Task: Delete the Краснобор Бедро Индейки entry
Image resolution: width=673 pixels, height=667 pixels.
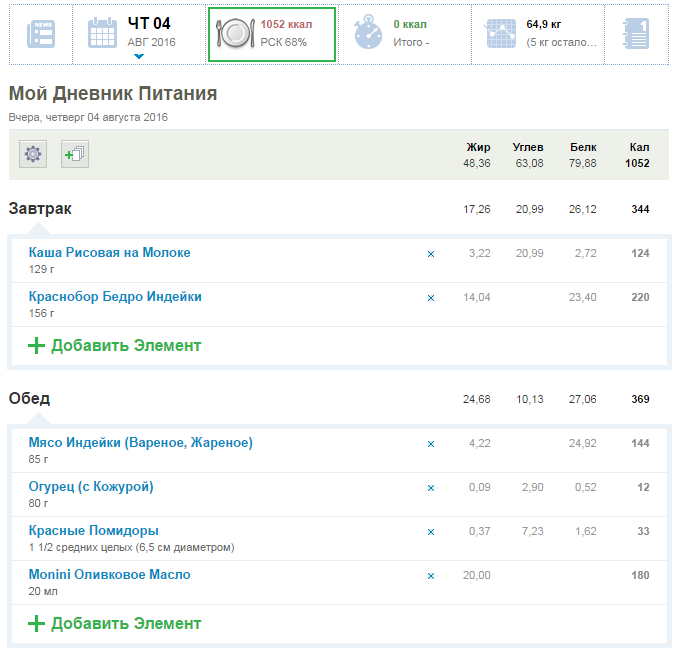Action: coord(431,298)
